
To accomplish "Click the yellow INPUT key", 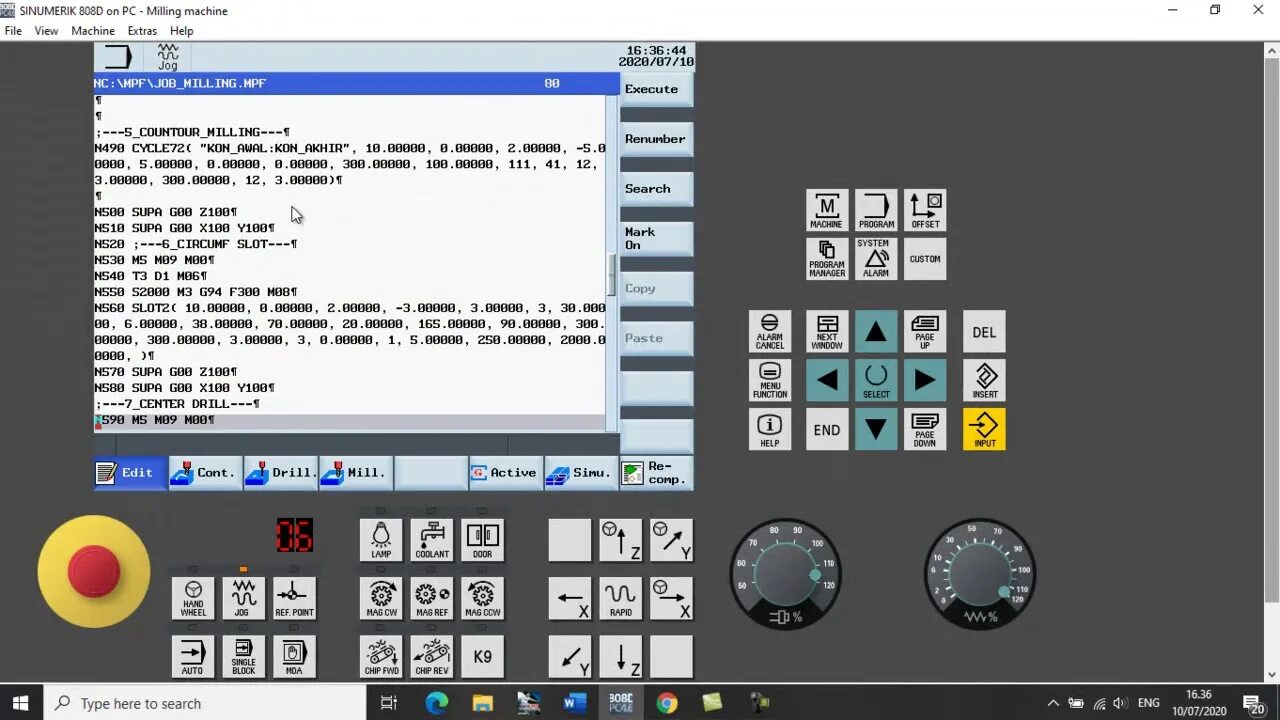I will tap(984, 429).
